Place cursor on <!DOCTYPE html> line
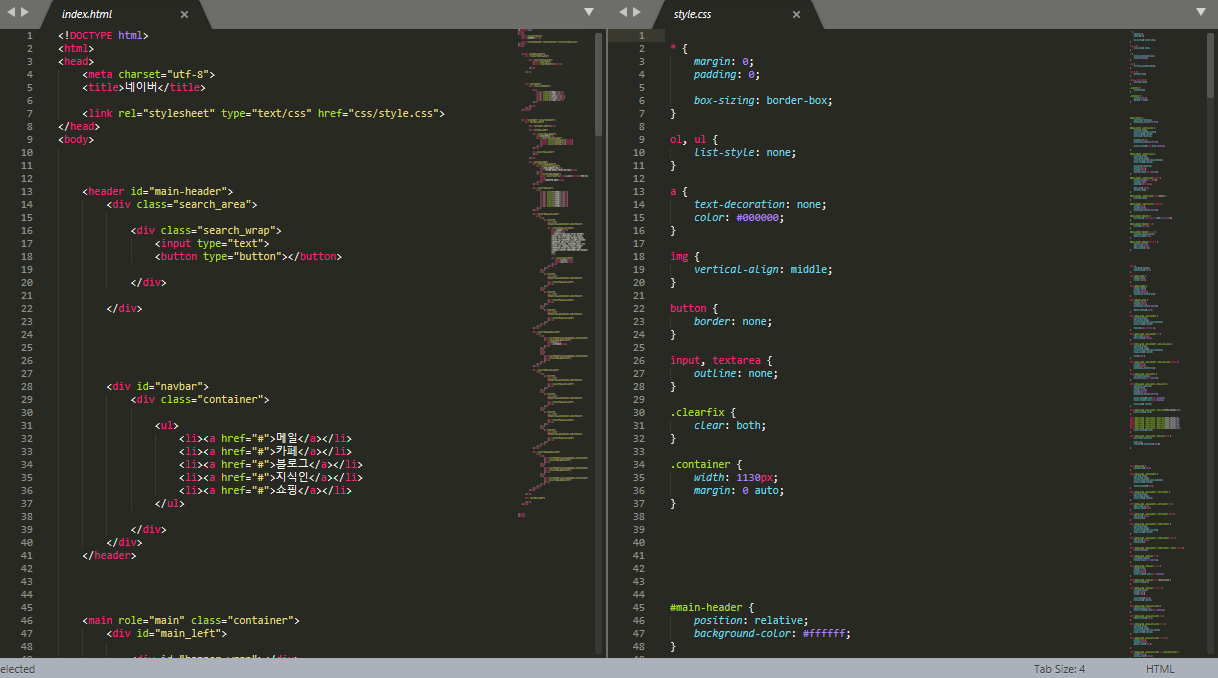Viewport: 1218px width, 678px height. coord(103,35)
